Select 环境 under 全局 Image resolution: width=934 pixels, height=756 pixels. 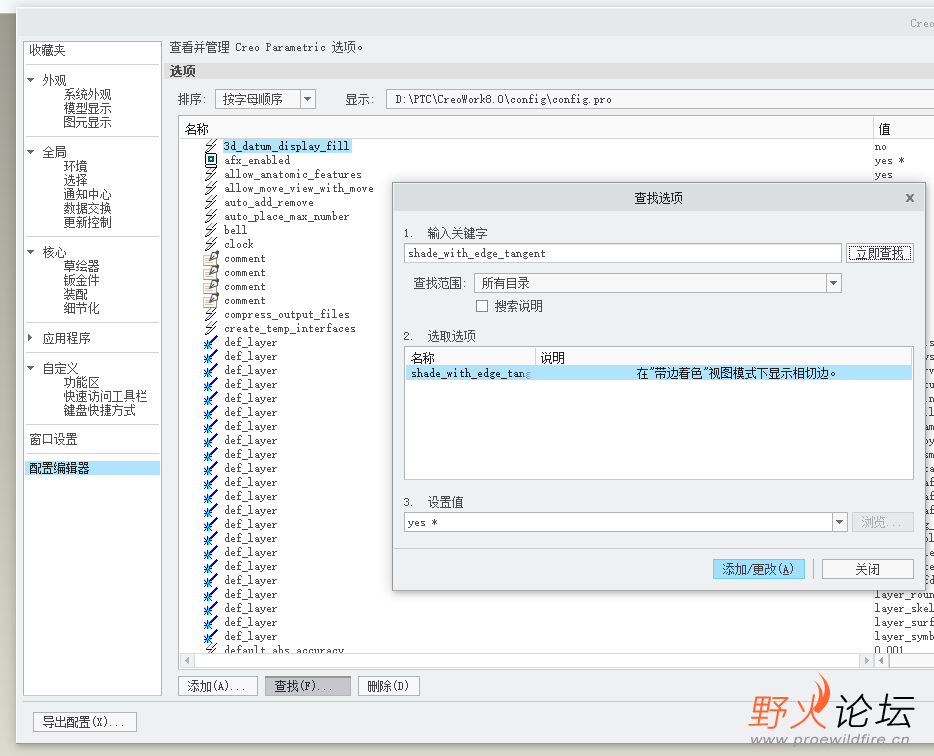point(76,166)
